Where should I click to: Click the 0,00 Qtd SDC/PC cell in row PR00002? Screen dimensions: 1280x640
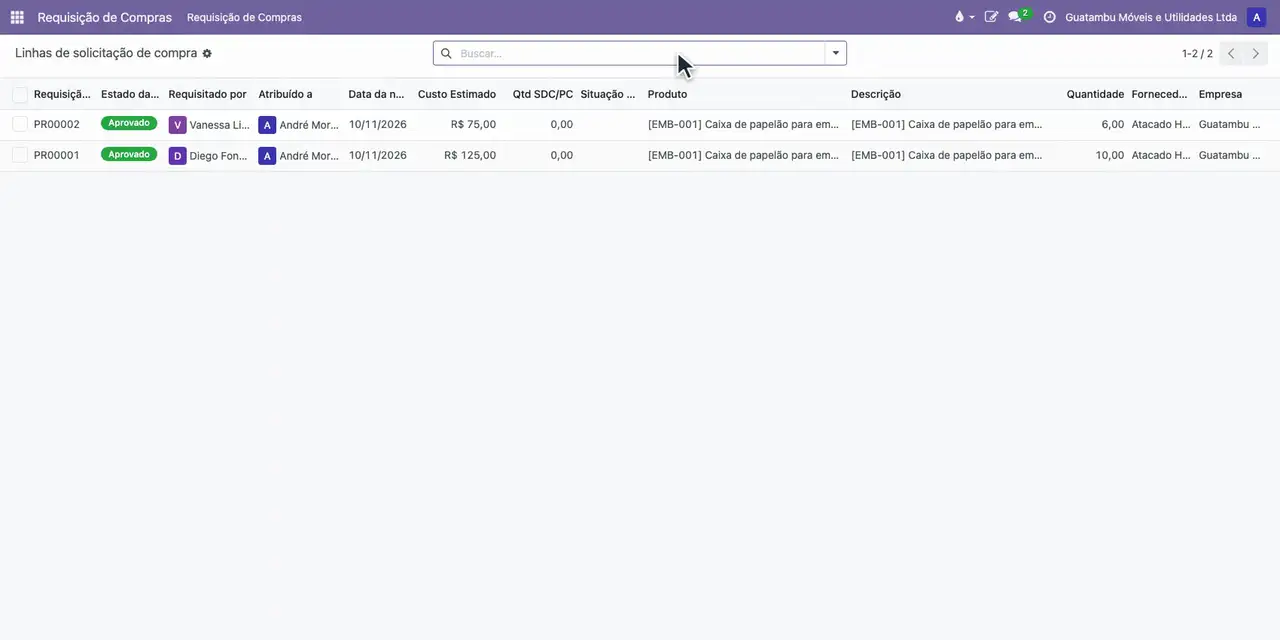click(561, 124)
